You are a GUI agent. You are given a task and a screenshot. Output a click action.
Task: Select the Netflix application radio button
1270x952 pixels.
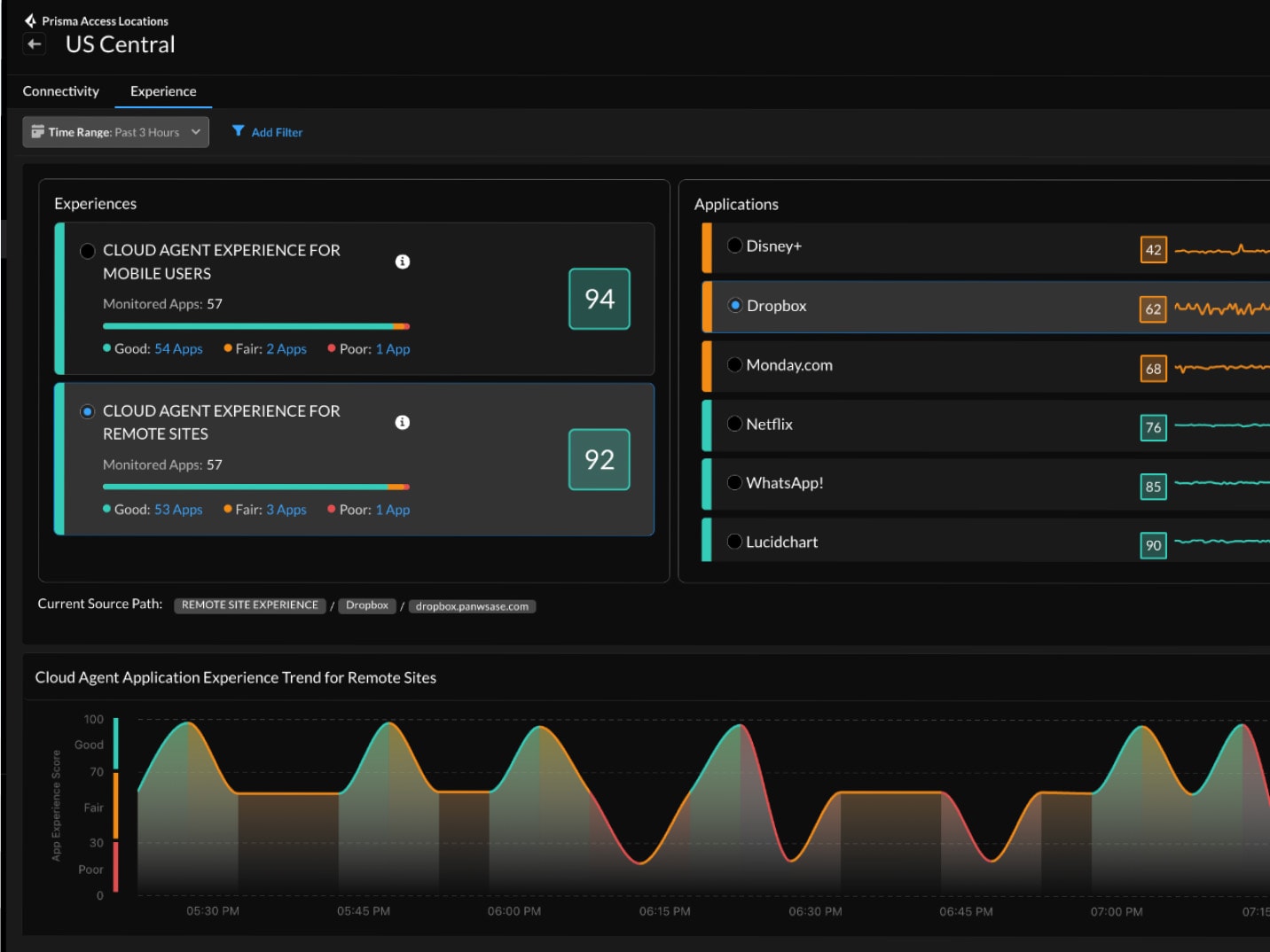(x=734, y=424)
